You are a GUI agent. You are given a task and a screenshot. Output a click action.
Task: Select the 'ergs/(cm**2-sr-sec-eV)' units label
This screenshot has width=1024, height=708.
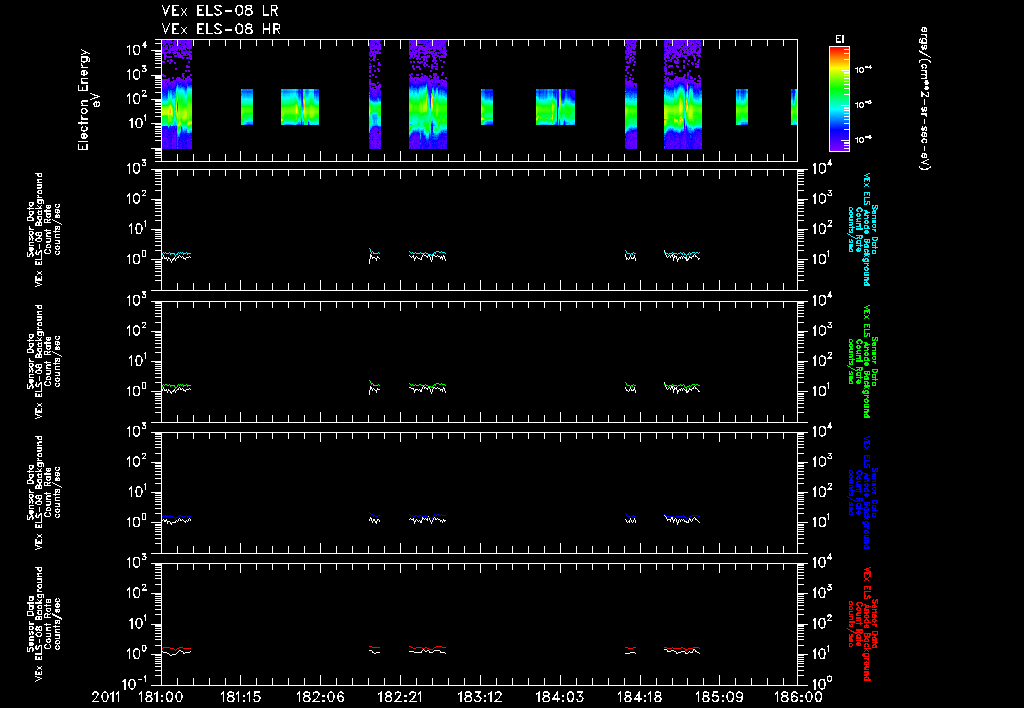tap(924, 99)
